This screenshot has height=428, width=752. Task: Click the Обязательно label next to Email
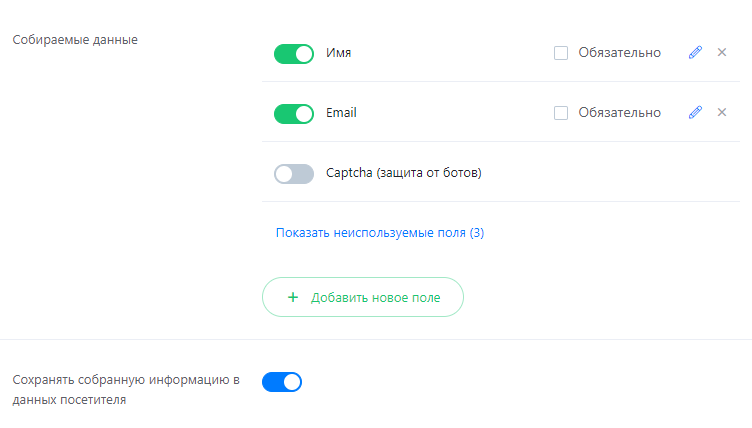click(620, 113)
